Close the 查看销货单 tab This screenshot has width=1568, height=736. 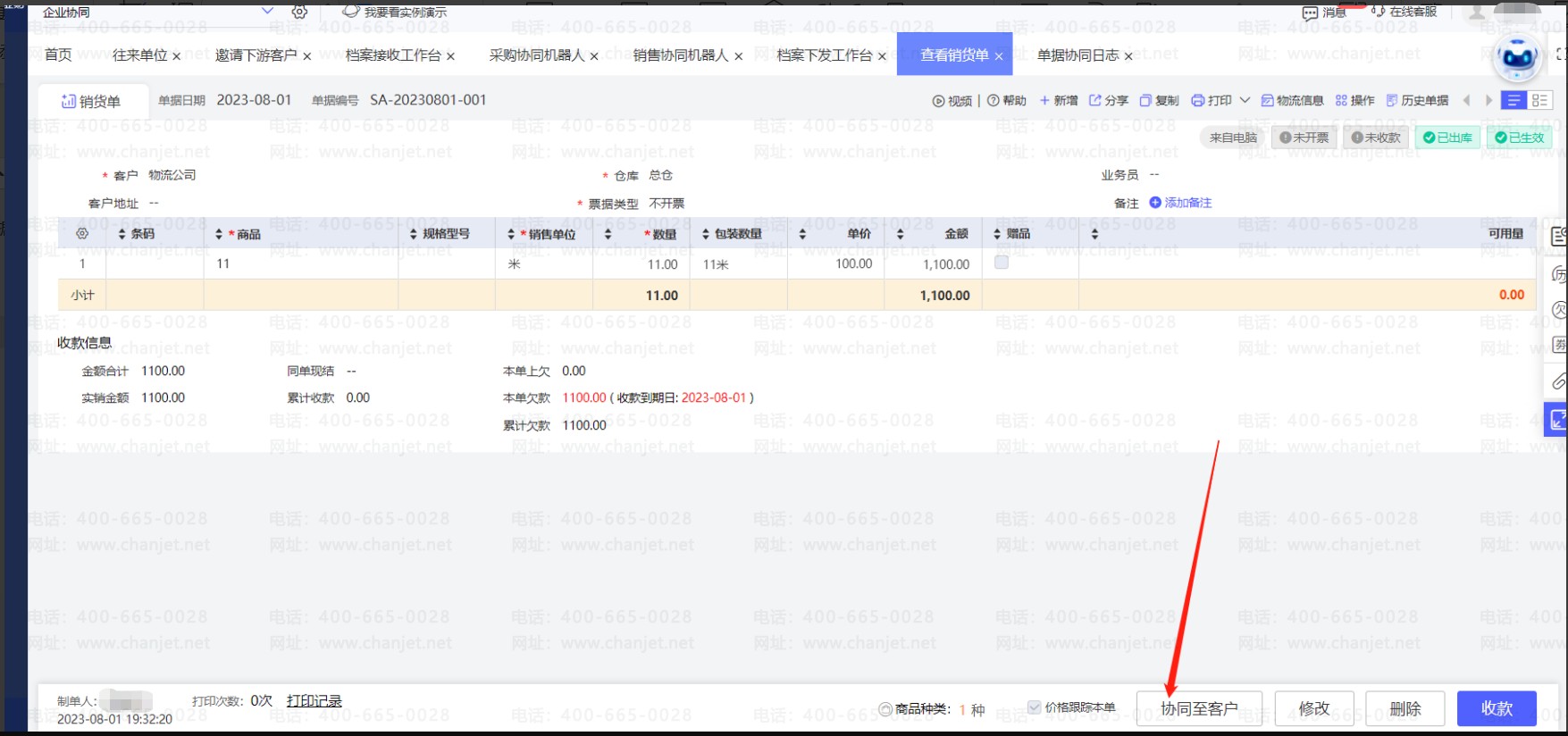point(999,56)
